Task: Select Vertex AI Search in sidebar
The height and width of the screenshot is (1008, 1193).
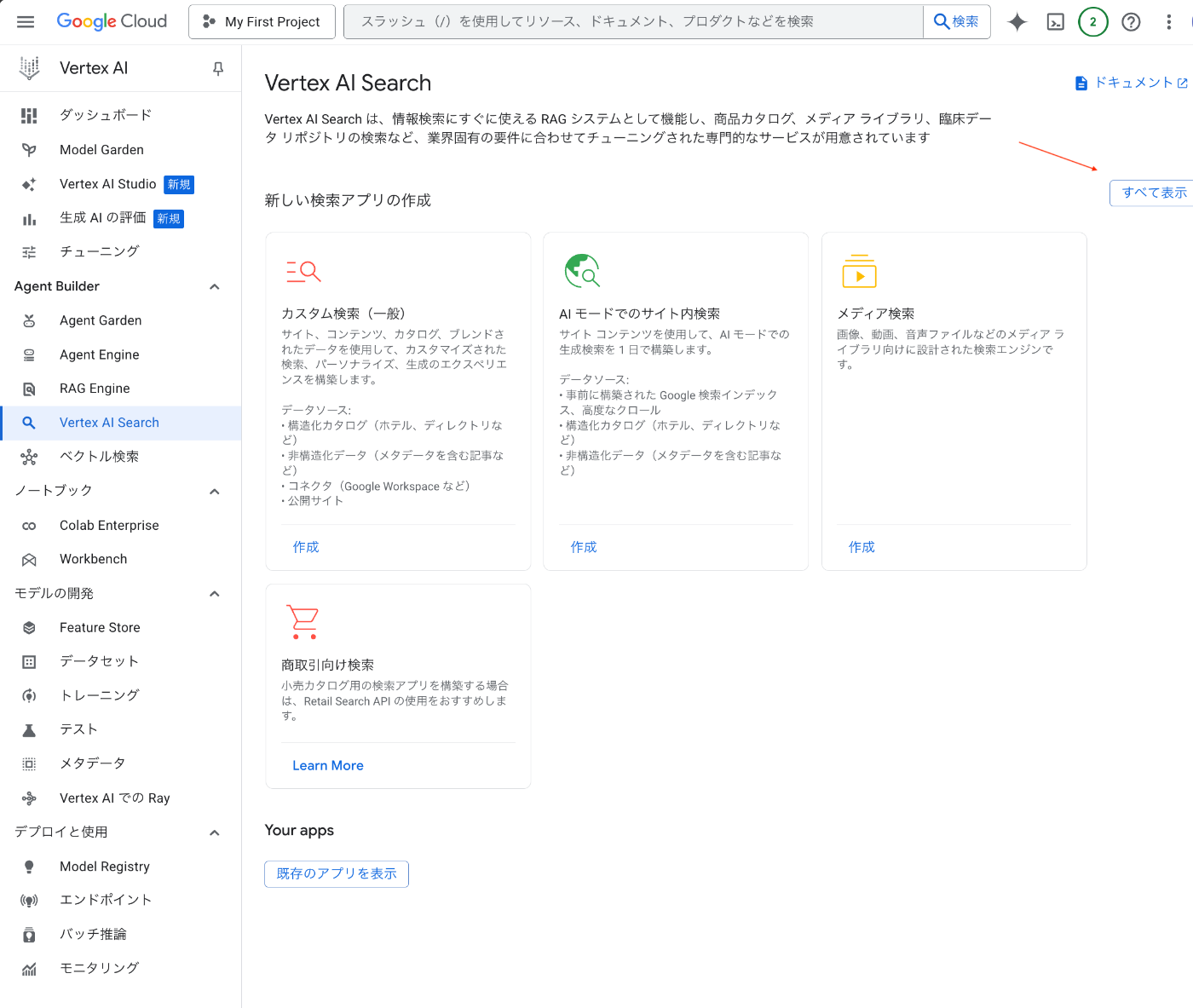Action: pyautogui.click(x=121, y=423)
